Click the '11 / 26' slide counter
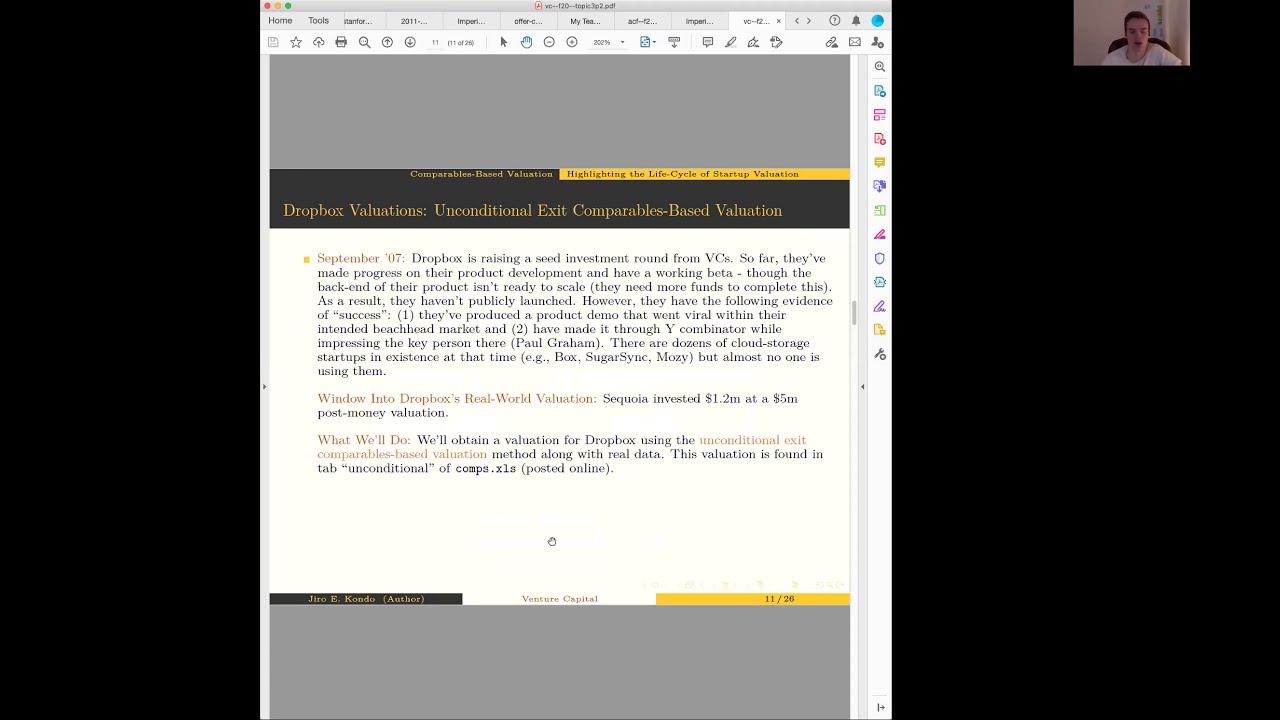This screenshot has width=1280, height=720. pos(779,599)
